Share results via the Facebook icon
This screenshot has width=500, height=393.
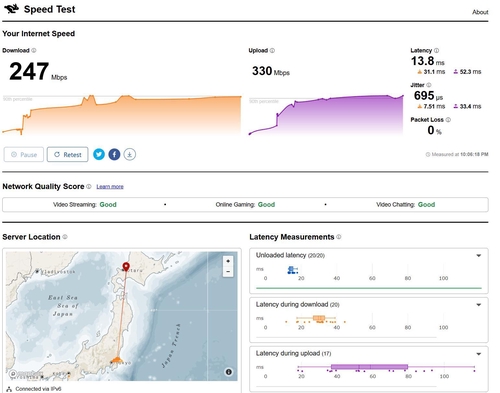(x=114, y=154)
